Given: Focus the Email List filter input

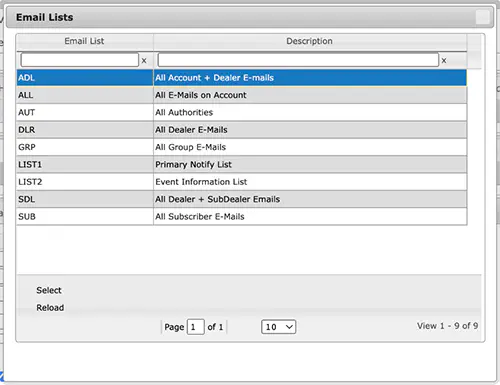Looking at the screenshot, I should click(80, 60).
